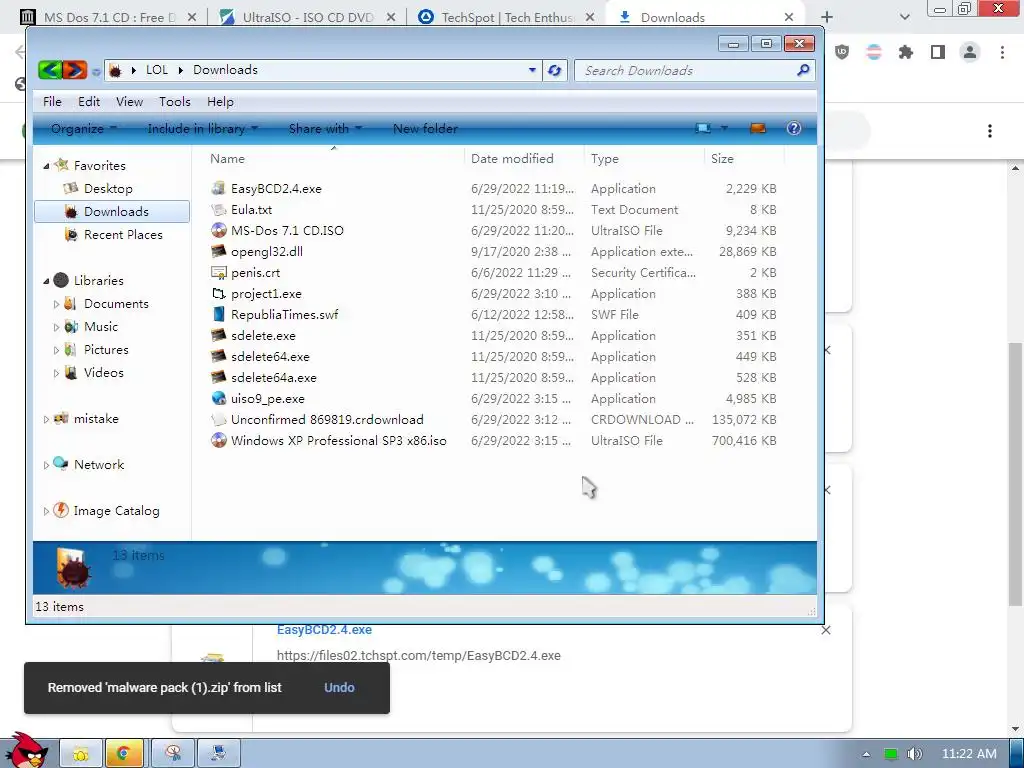1024x768 pixels.
Task: Go back with the green arrow button
Action: [50, 70]
